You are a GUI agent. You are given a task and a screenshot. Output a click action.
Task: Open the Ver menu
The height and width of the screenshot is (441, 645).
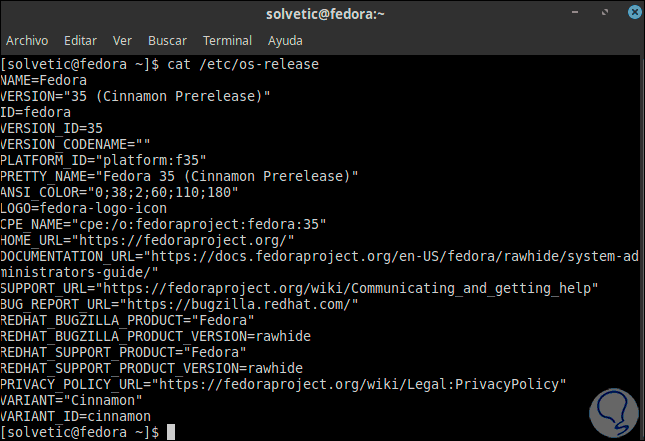[x=123, y=41]
